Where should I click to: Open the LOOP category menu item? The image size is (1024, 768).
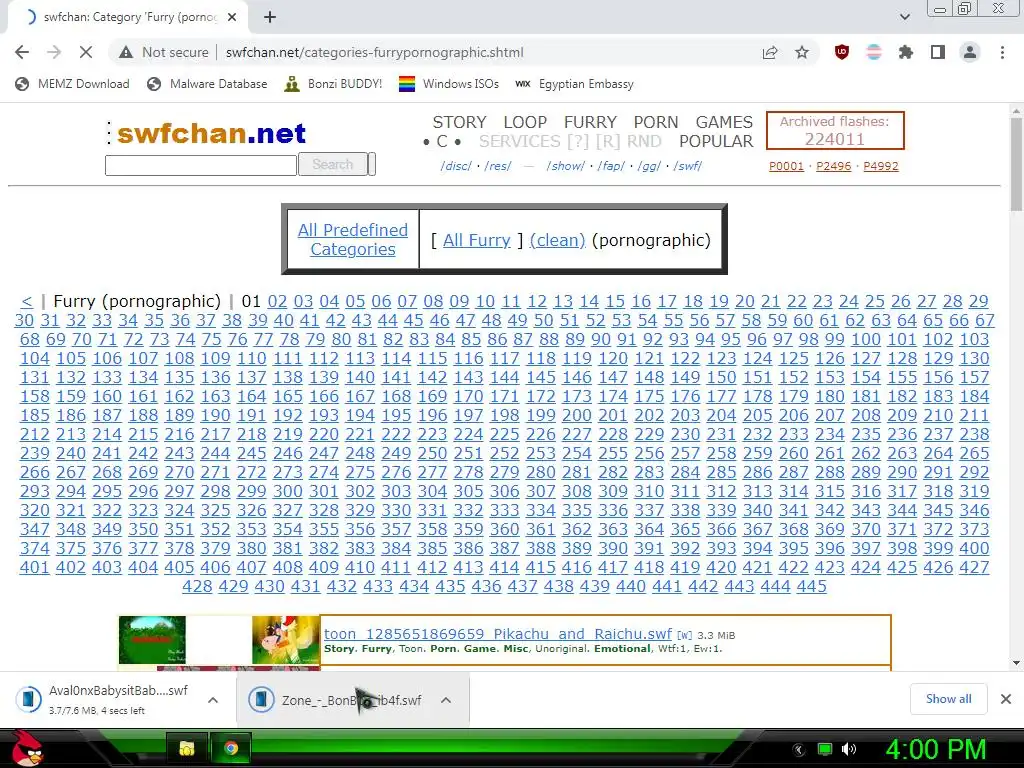point(525,122)
